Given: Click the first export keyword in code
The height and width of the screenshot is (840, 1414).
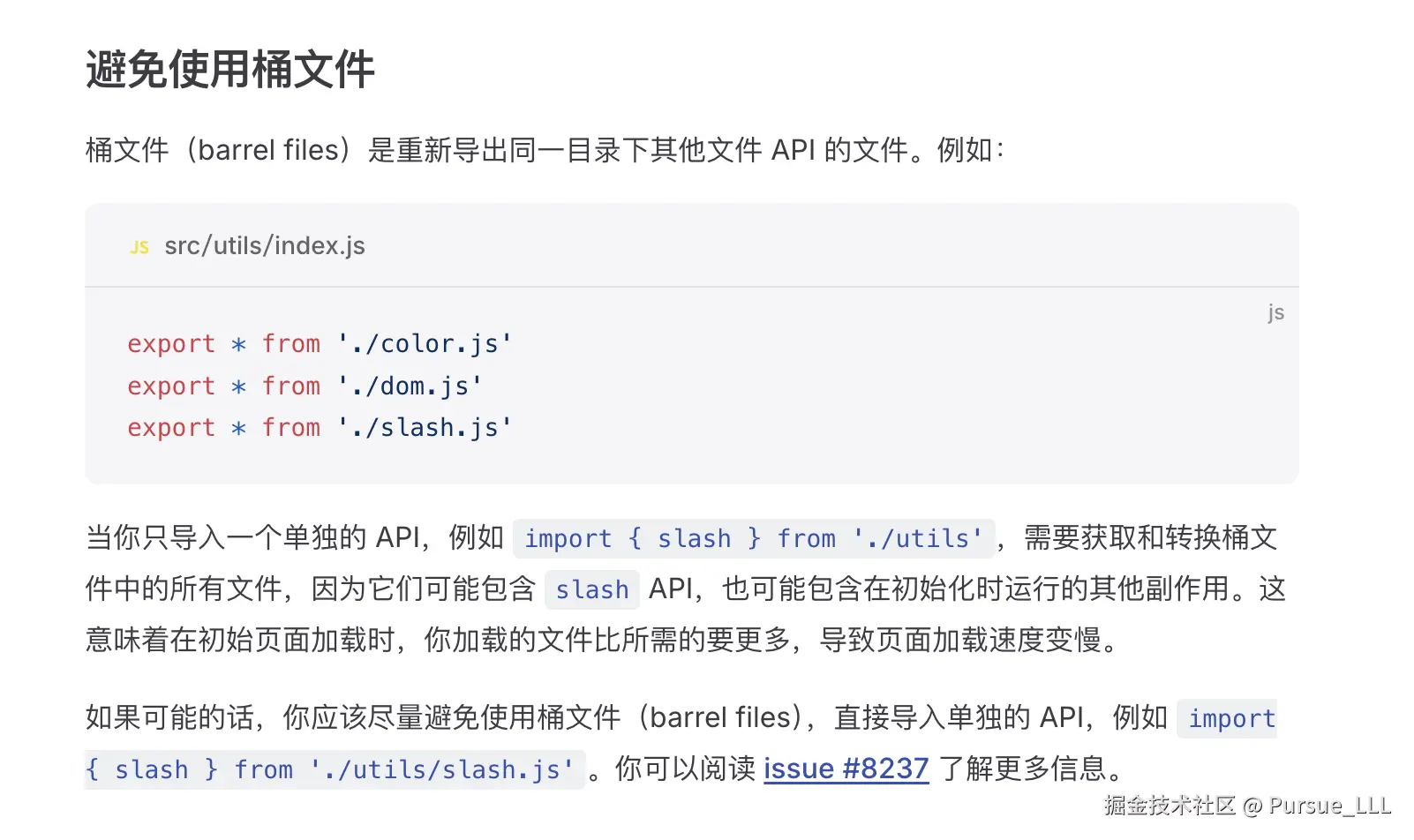Looking at the screenshot, I should tap(171, 343).
